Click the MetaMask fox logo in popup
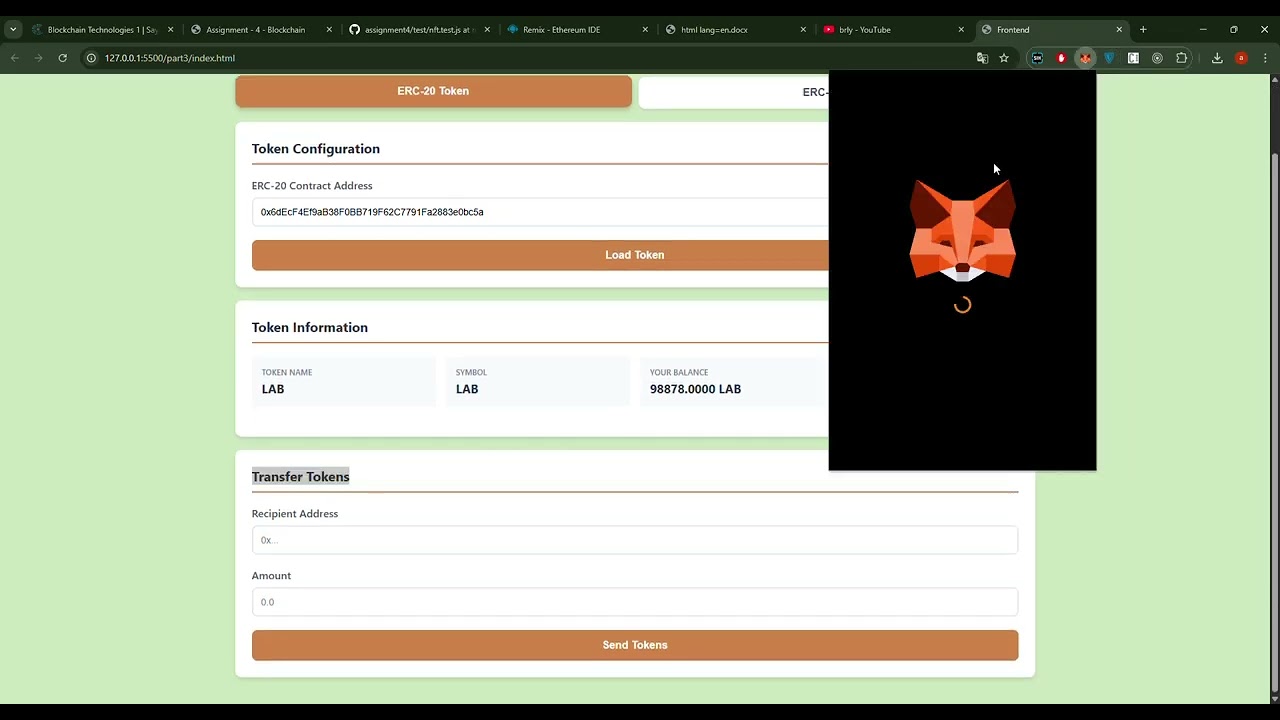The width and height of the screenshot is (1280, 720). 962,230
